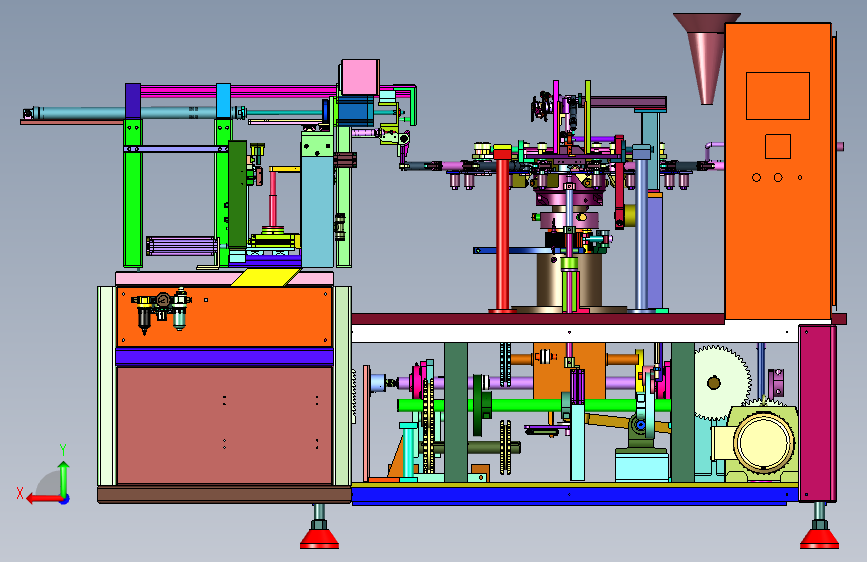Click the 'Y' axis label
867x562 pixels.
pos(63,450)
